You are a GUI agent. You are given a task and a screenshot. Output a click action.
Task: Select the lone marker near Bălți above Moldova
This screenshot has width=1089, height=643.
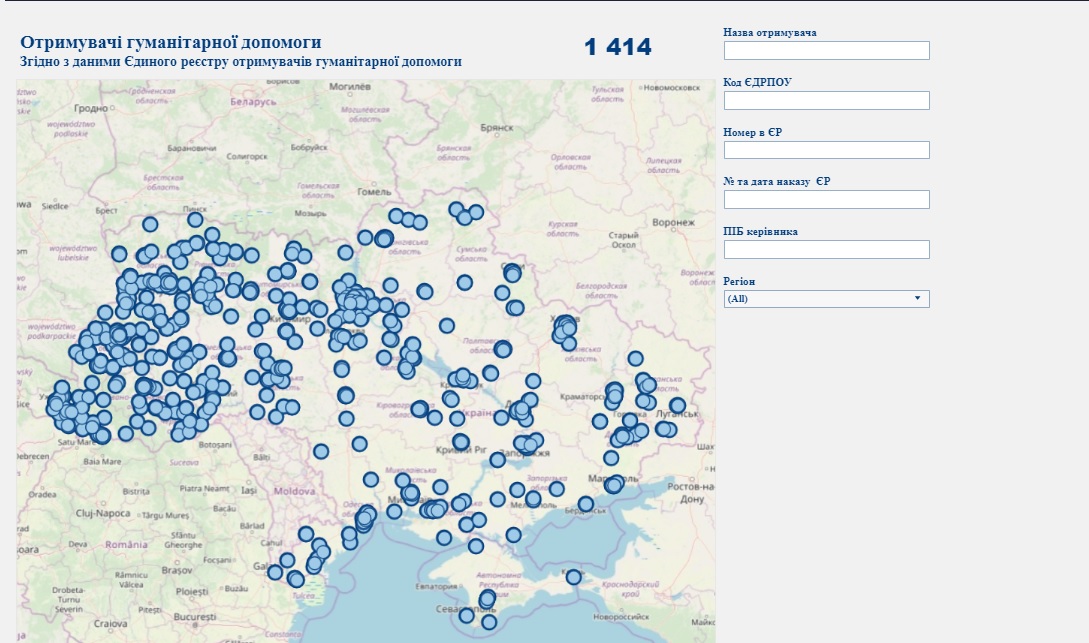[x=321, y=451]
